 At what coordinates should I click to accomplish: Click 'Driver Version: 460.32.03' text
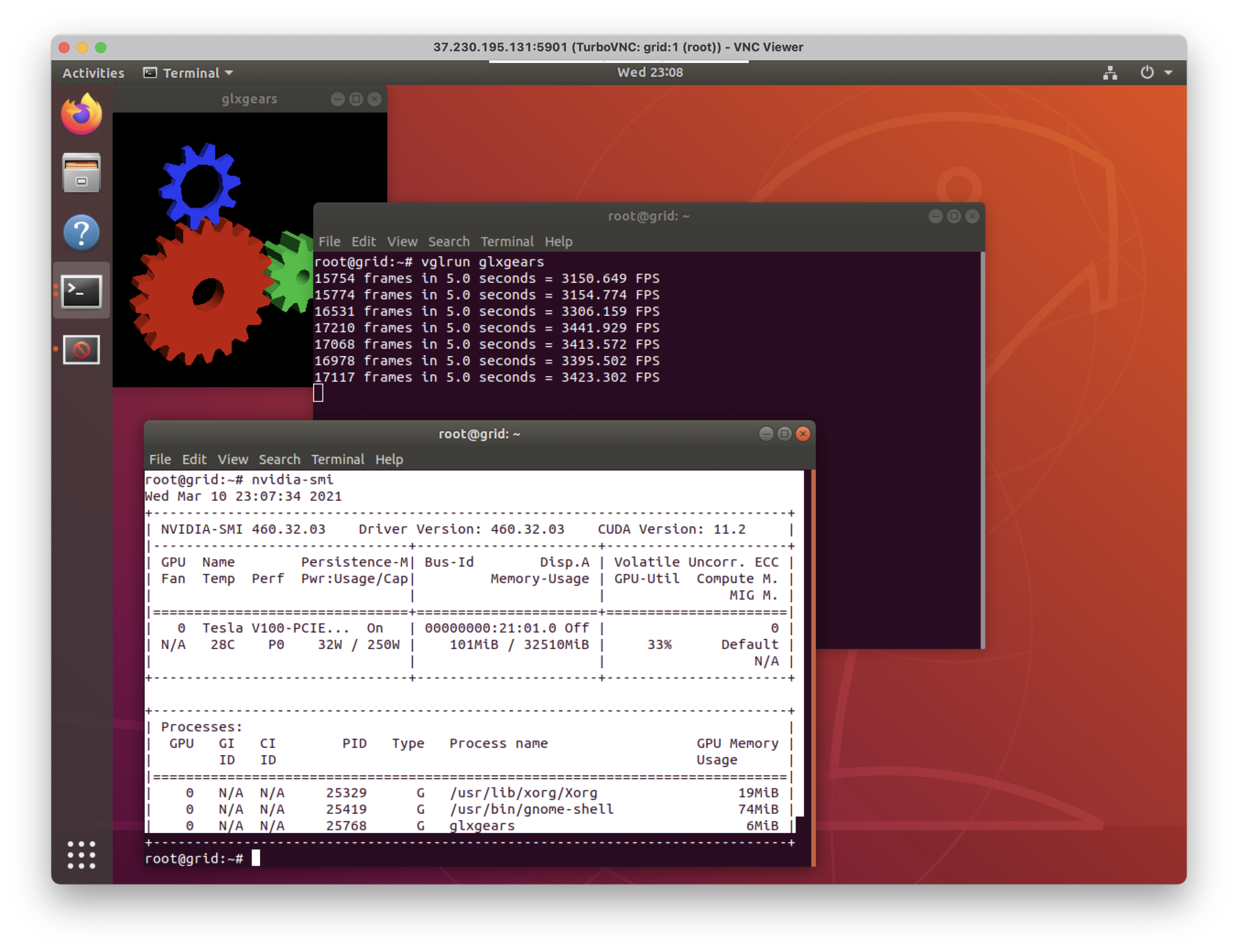click(x=462, y=529)
